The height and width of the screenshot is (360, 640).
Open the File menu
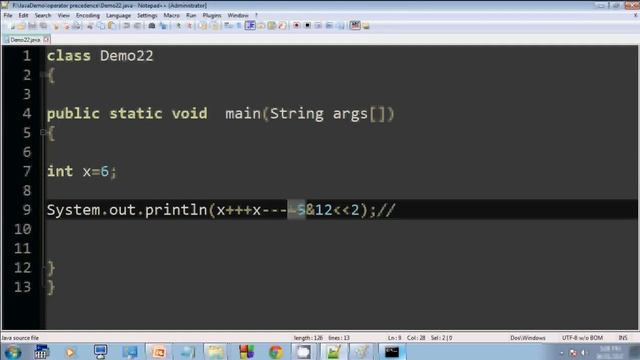[8, 15]
